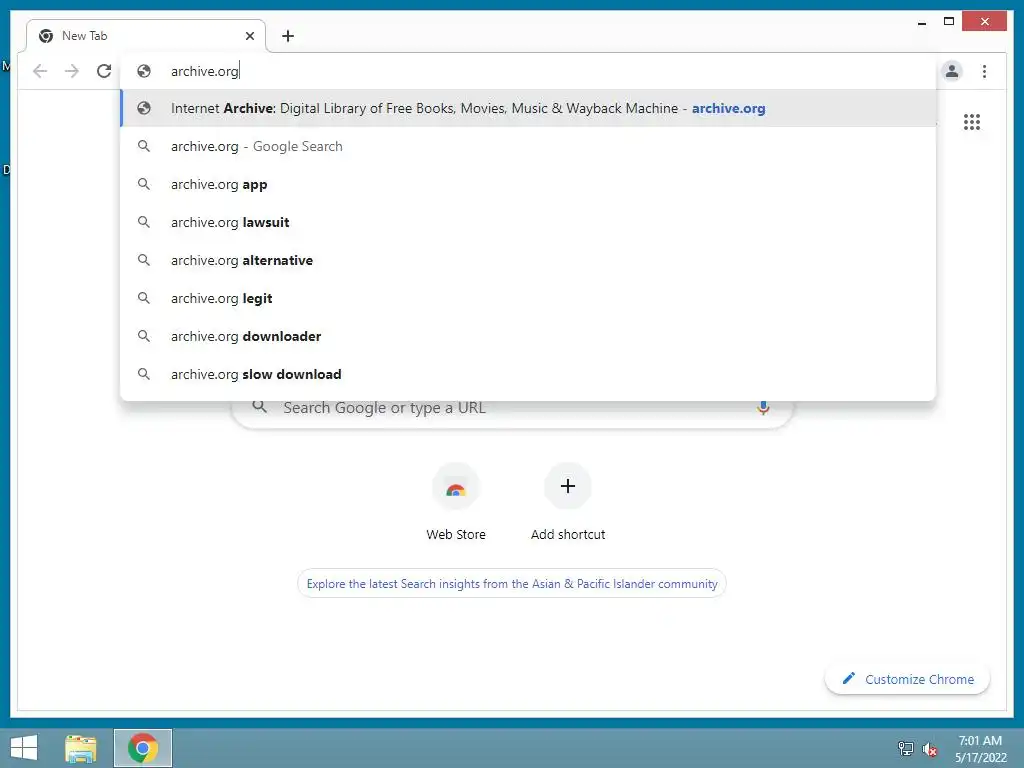Image resolution: width=1024 pixels, height=768 pixels.
Task: Open the Google apps grid
Action: (972, 122)
